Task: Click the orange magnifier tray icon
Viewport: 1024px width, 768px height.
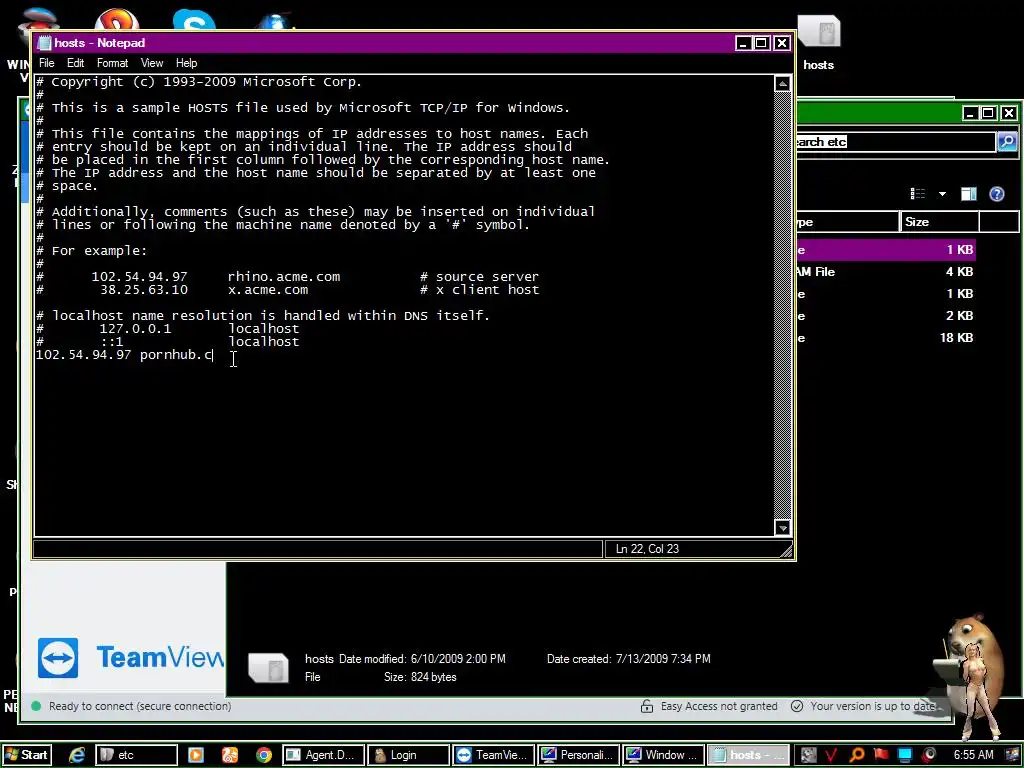Action: [857, 755]
